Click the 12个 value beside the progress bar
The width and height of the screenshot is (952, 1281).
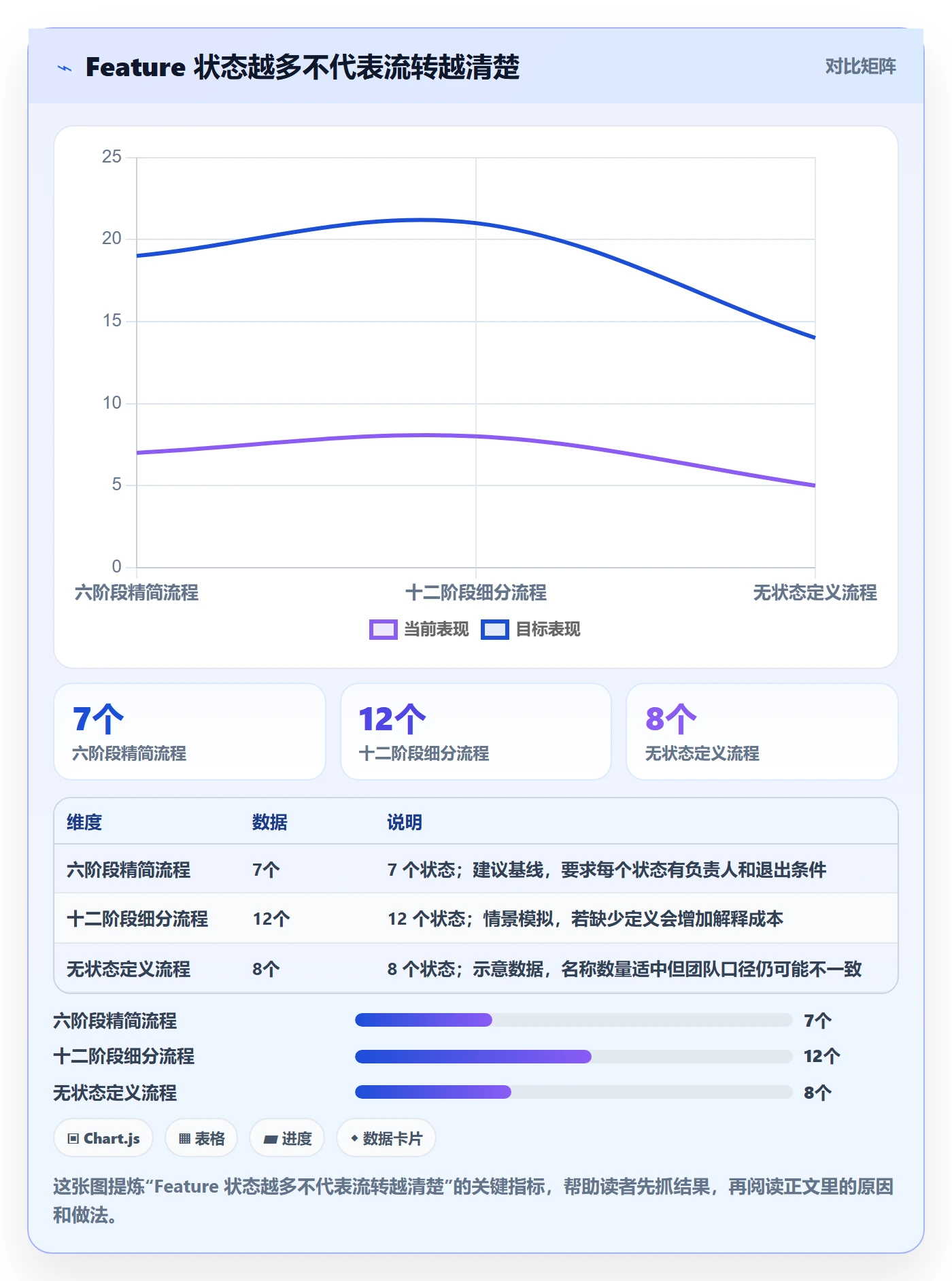[822, 1056]
